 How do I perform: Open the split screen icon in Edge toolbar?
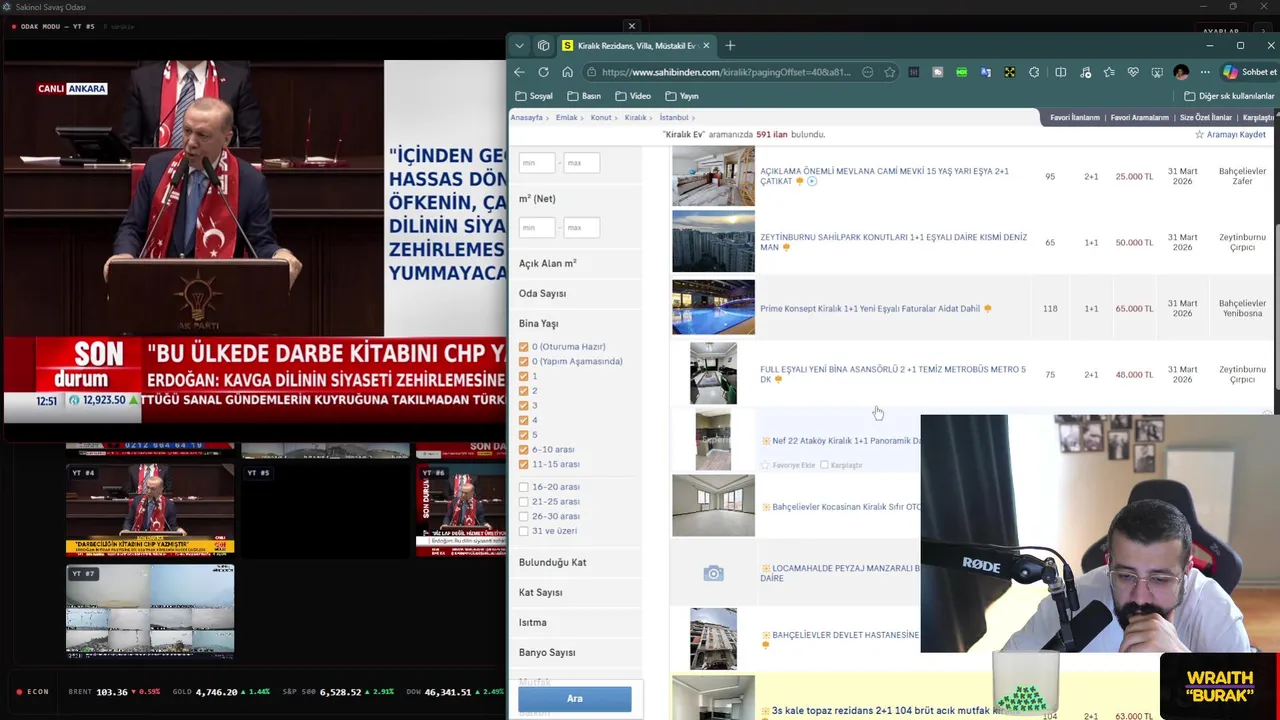click(x=1060, y=72)
